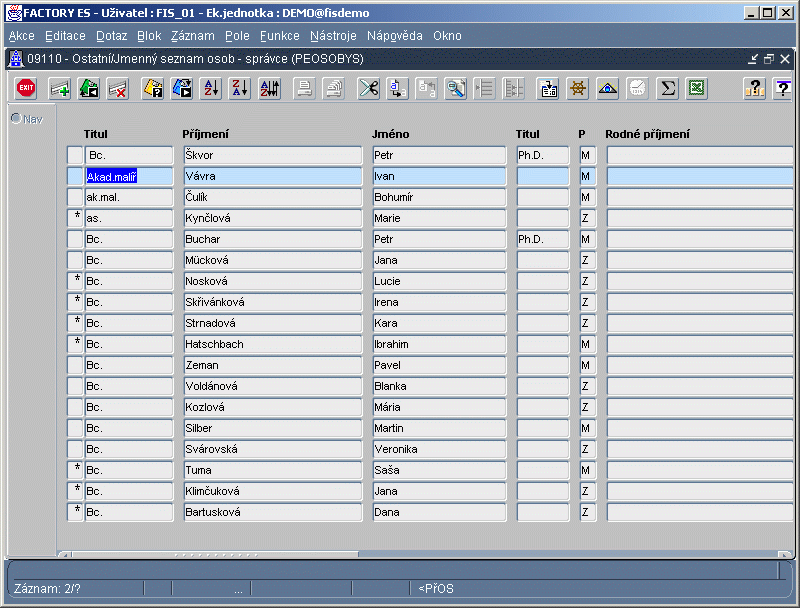This screenshot has height=608, width=800.
Task: Click the copy value icon with blue a
Action: 397,88
